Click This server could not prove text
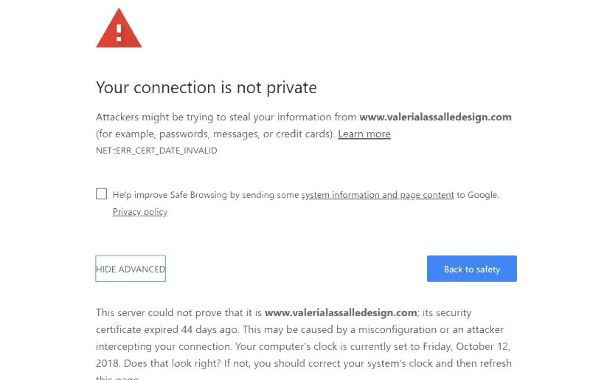The height and width of the screenshot is (380, 590). point(169,313)
